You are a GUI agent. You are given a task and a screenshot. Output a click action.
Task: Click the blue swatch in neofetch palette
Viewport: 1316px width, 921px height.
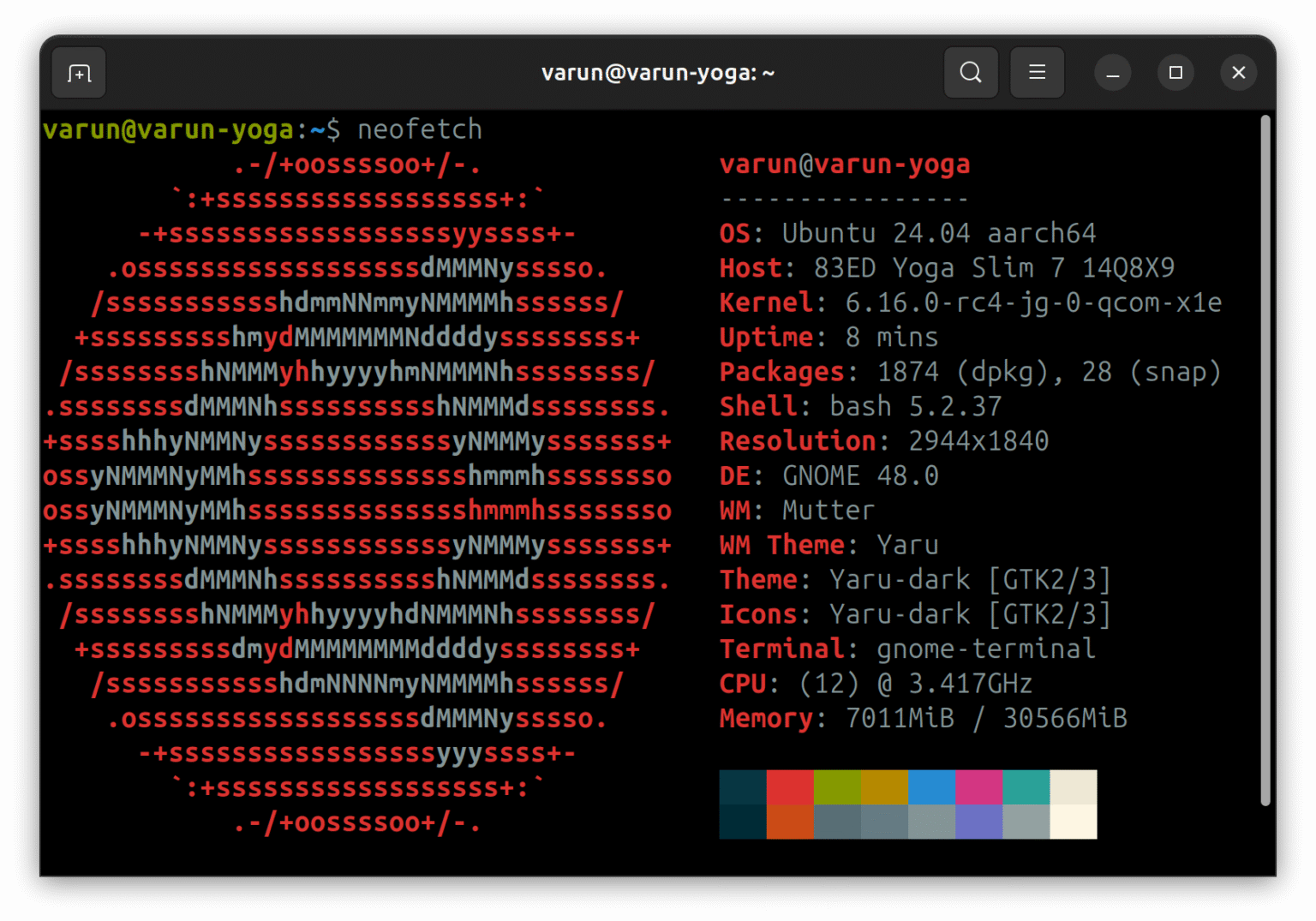point(930,787)
